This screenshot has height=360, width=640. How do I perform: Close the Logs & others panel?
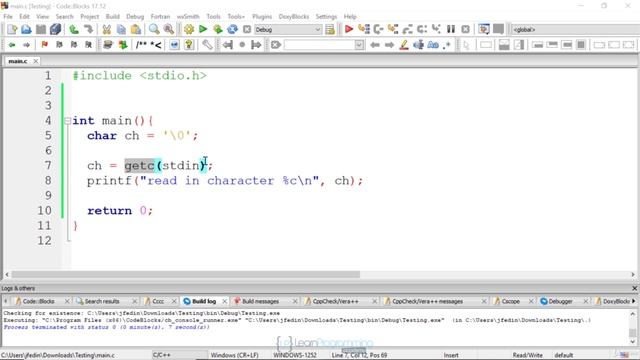634,289
